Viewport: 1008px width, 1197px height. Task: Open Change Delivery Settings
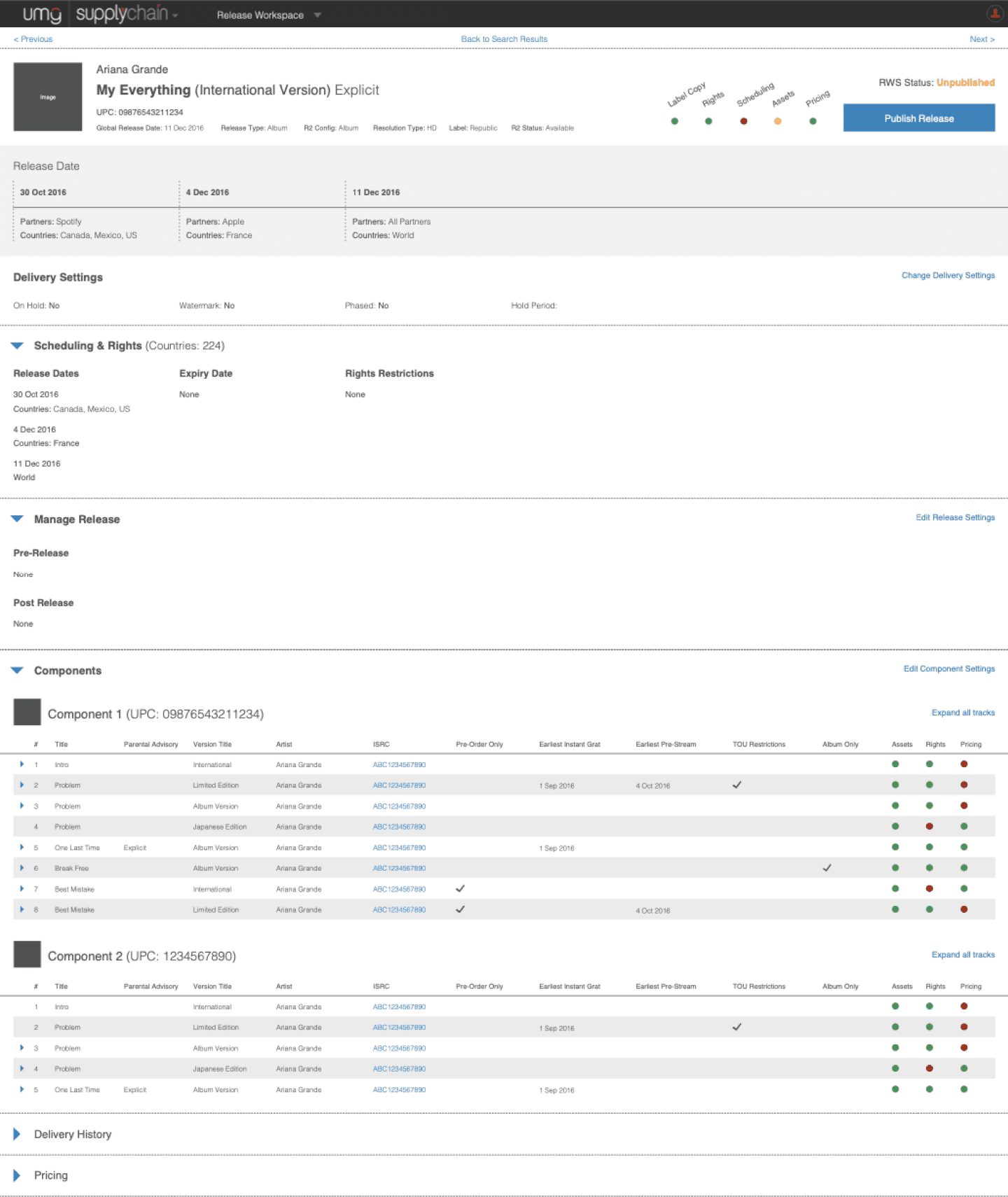(948, 275)
